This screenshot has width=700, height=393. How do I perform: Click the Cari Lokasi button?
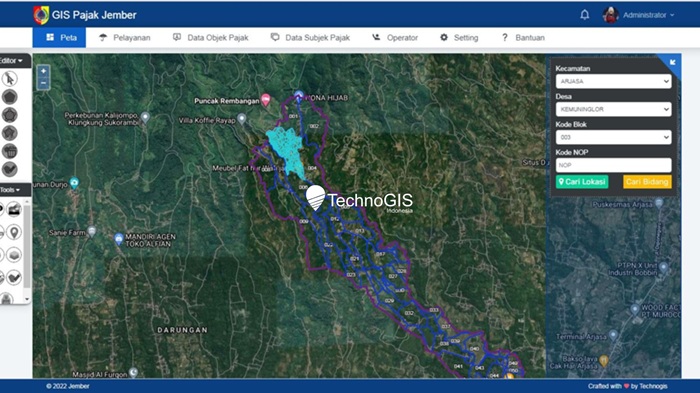(582, 182)
